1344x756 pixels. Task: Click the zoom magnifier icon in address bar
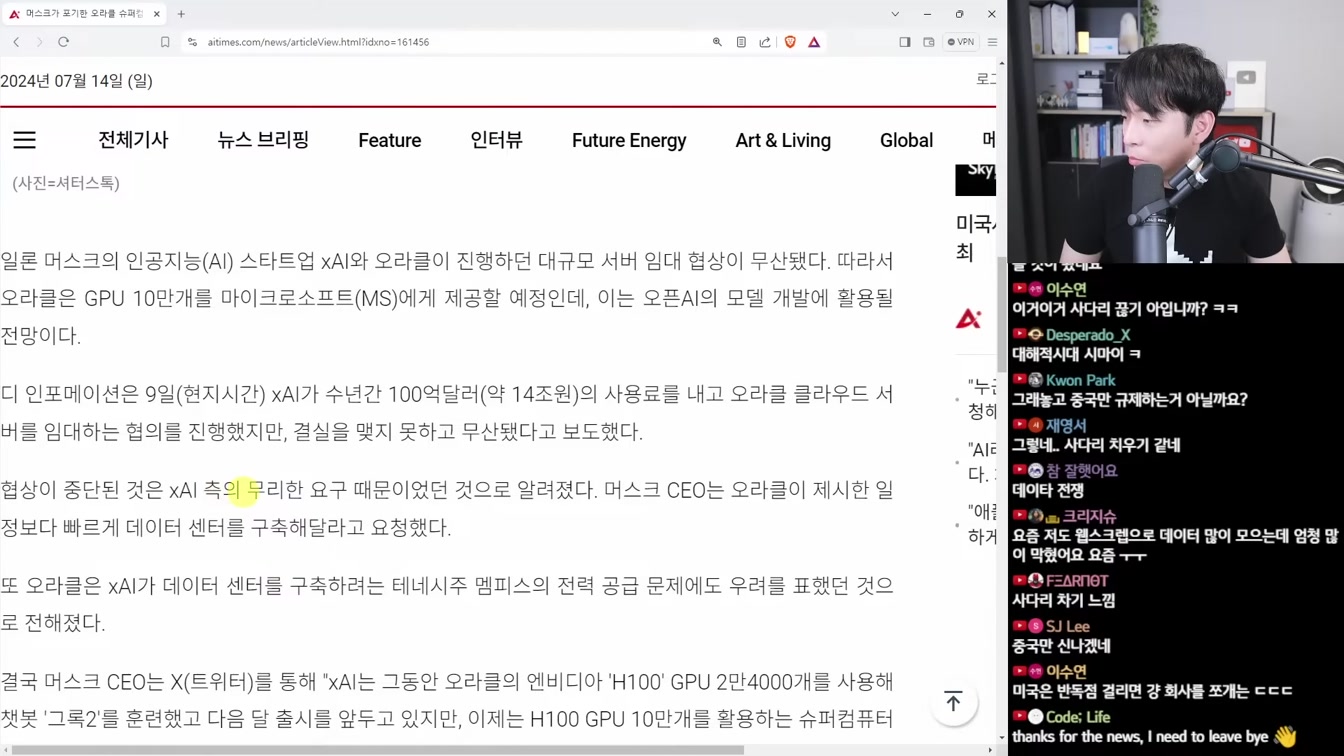click(717, 42)
